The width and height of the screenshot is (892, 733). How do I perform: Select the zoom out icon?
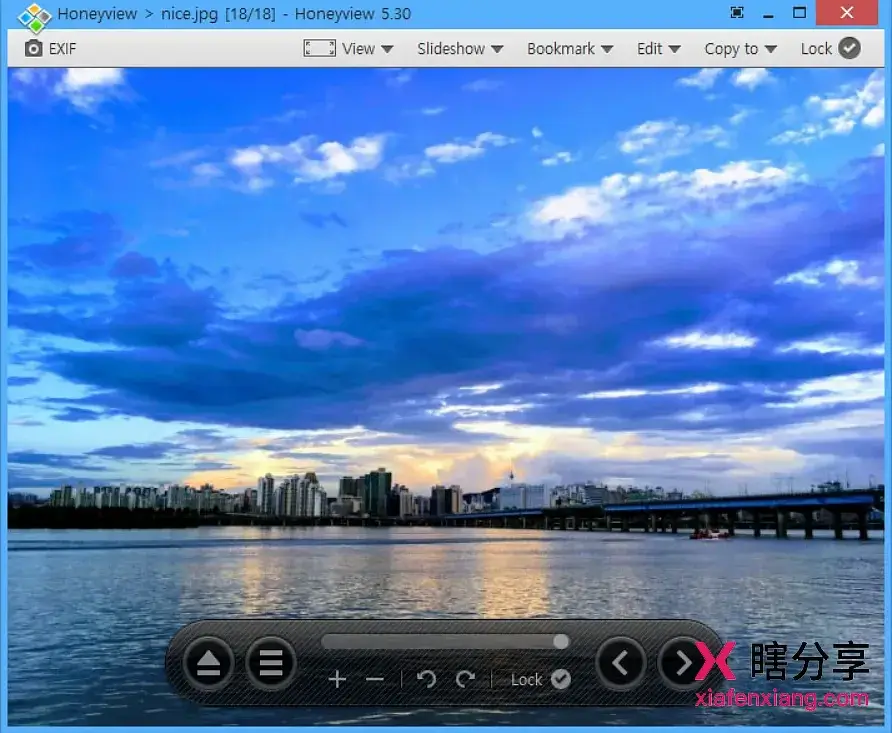(x=375, y=679)
